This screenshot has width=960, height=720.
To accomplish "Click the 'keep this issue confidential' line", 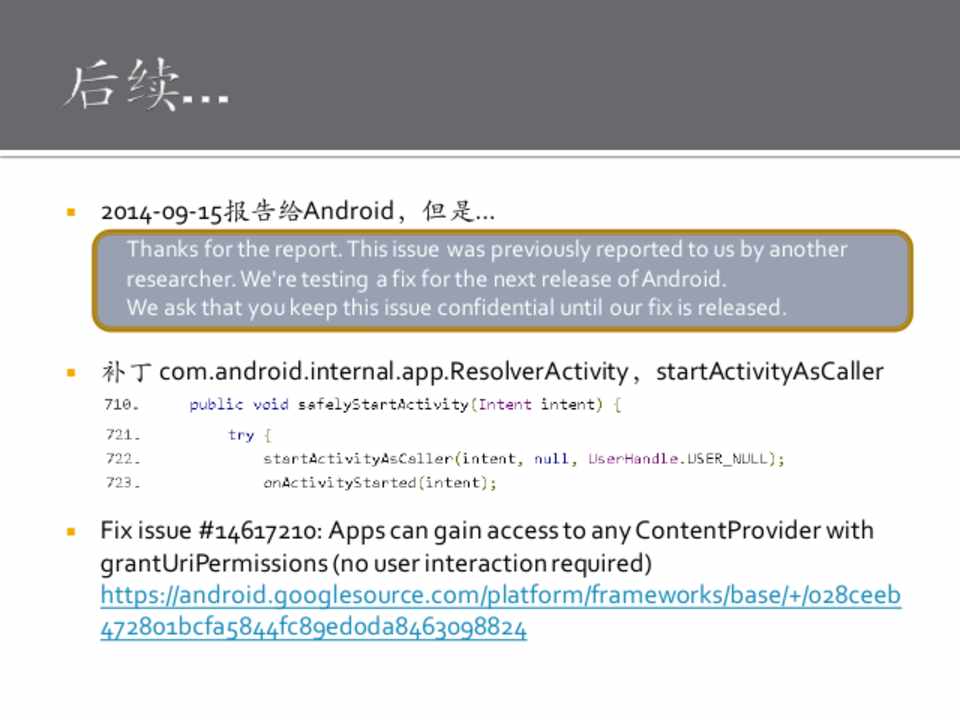I will (456, 308).
